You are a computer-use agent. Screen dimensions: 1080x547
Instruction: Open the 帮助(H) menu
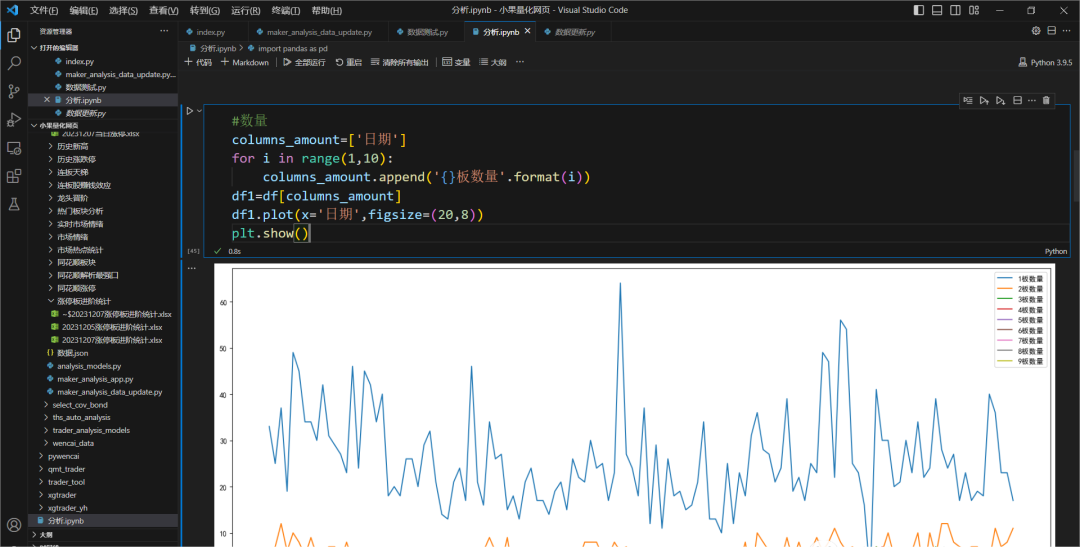326,10
